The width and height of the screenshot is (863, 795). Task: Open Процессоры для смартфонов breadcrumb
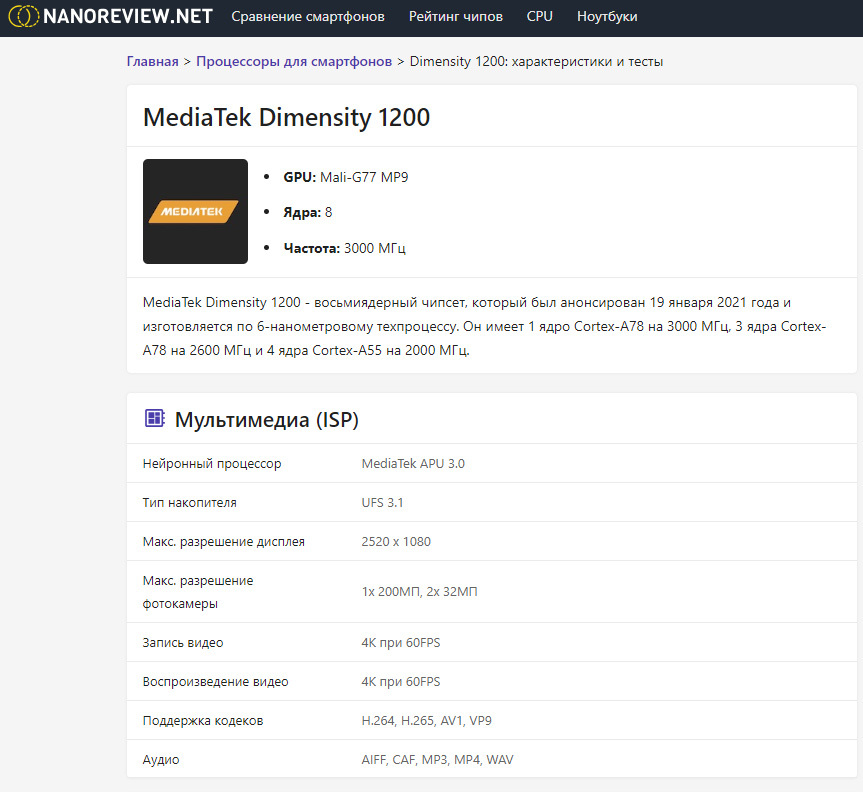point(294,61)
